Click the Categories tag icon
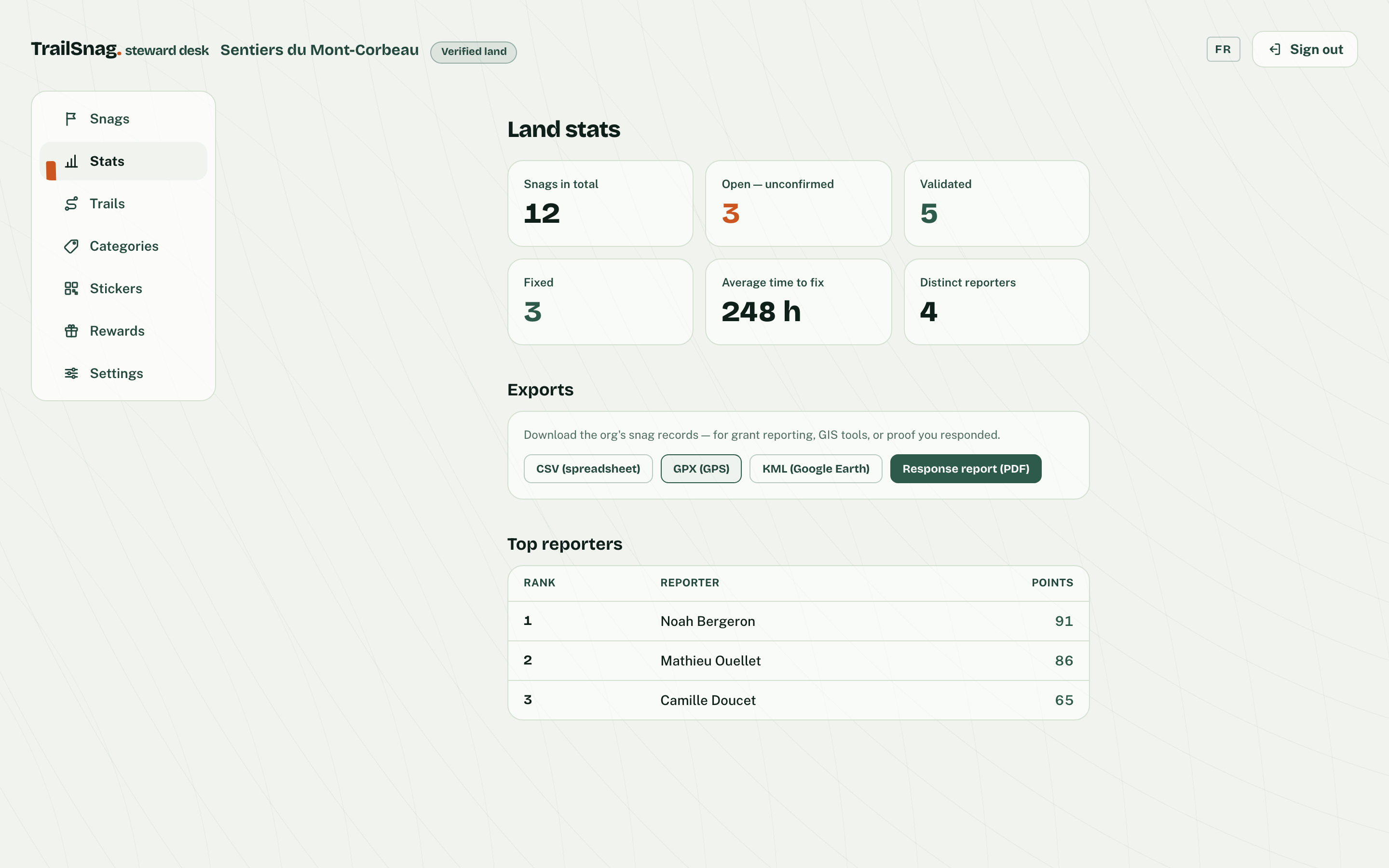1389x868 pixels. tap(71, 246)
